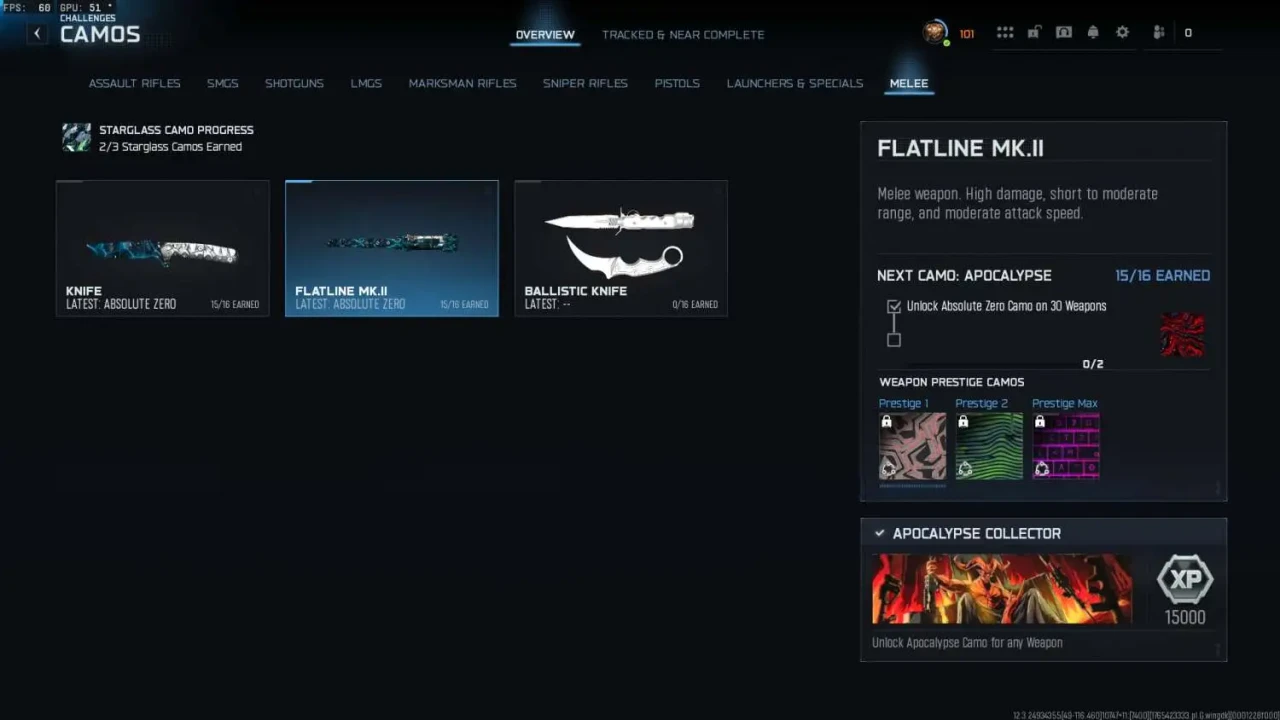The image size is (1280, 720).
Task: Click the Prestige Max label
Action: [x=1065, y=403]
